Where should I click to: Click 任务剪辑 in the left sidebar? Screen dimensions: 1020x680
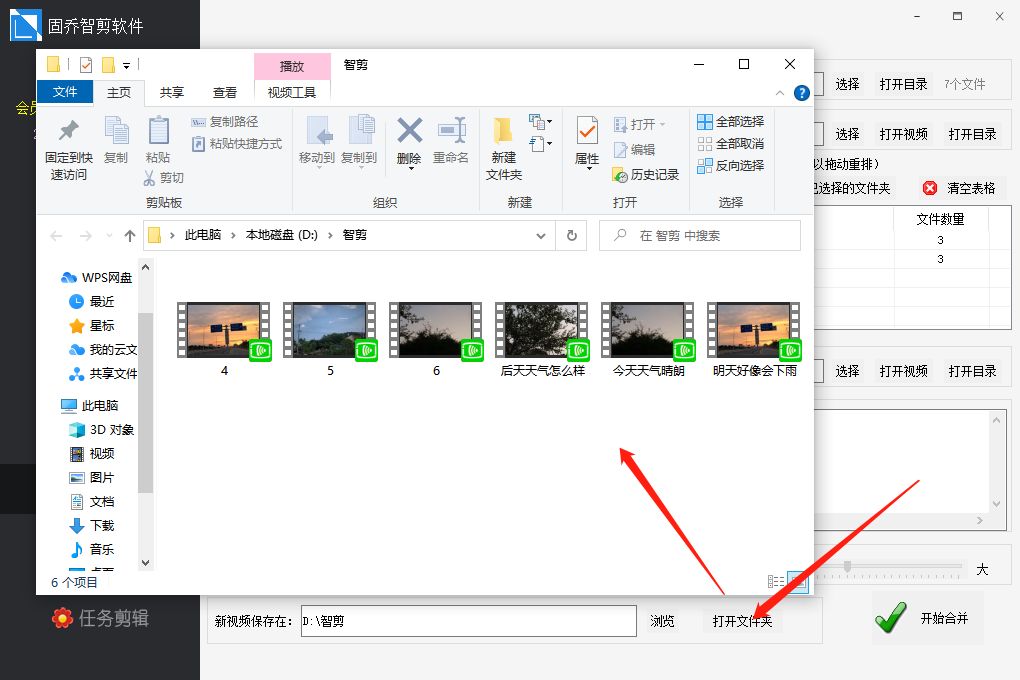(101, 618)
